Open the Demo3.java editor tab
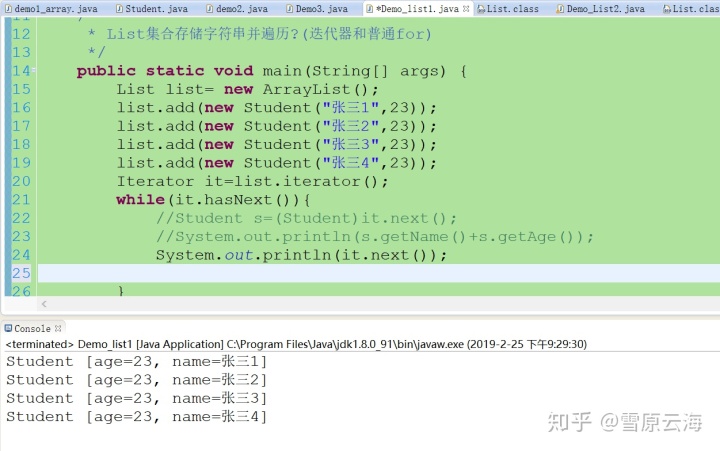 click(x=317, y=8)
